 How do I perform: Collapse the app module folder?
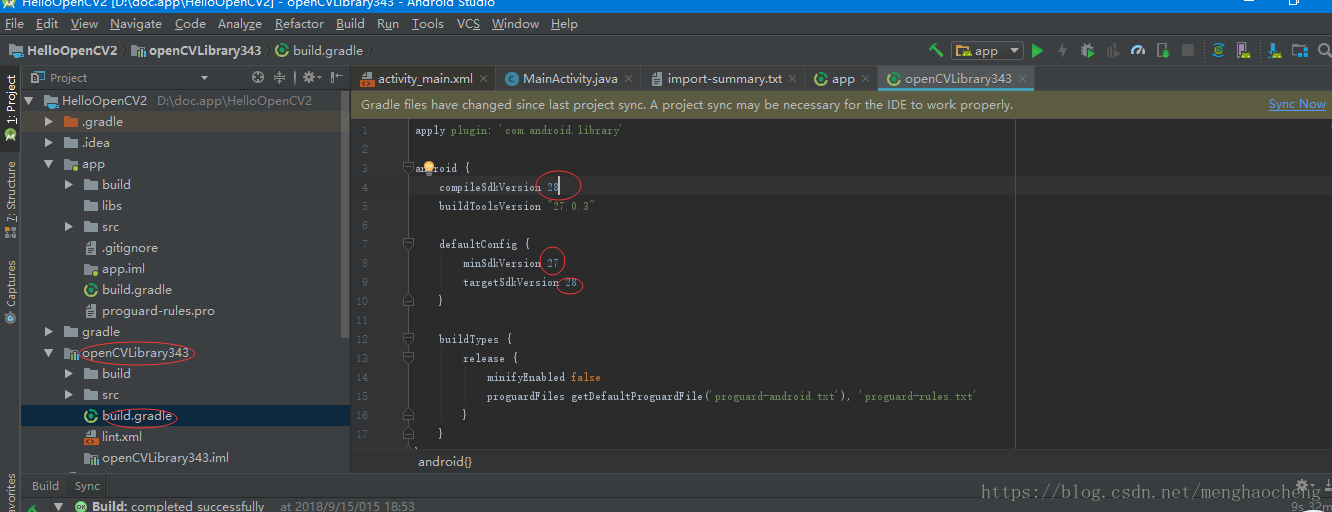tap(48, 164)
